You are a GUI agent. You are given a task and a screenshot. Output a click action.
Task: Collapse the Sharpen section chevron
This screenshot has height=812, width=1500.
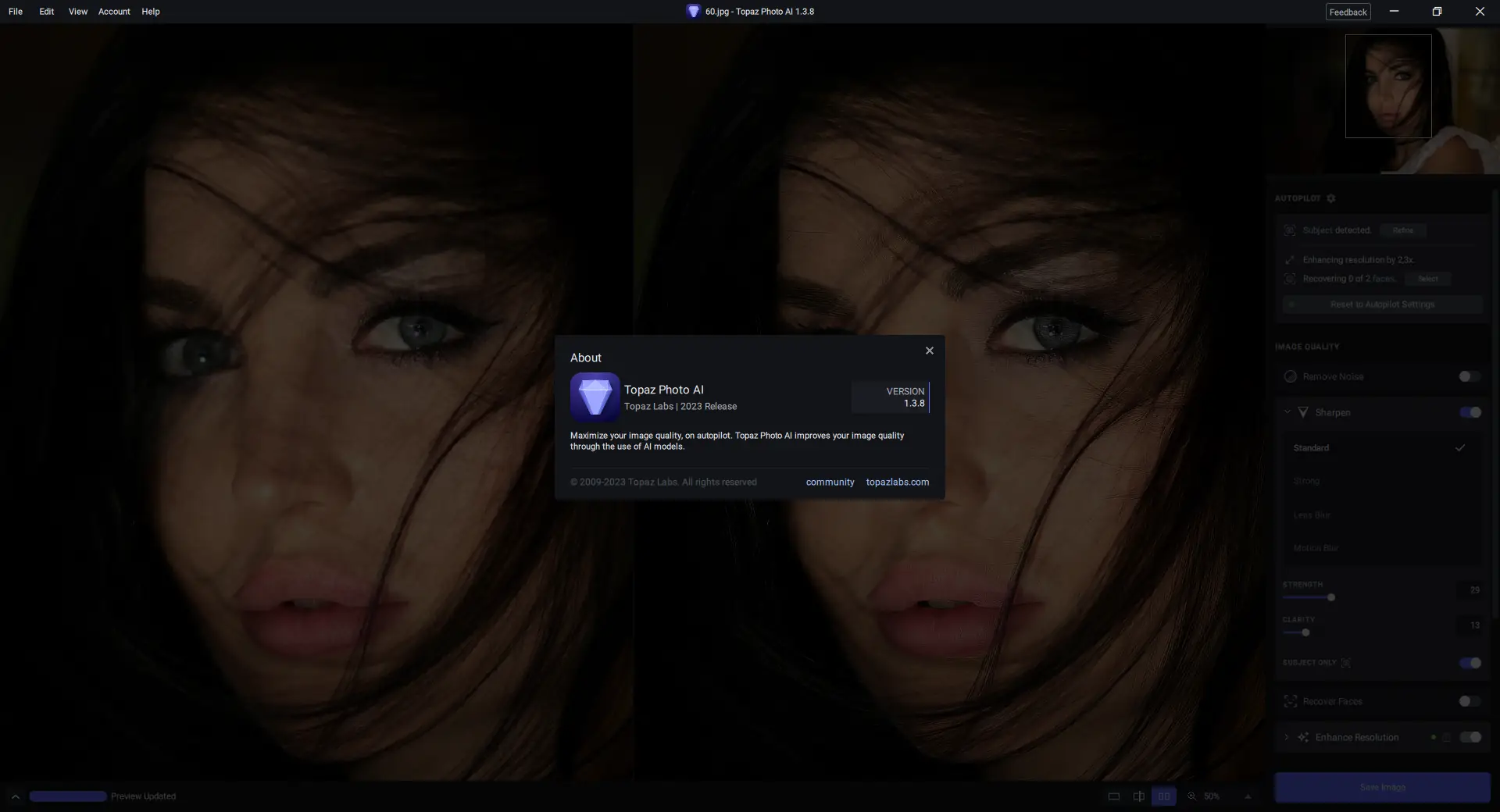click(x=1287, y=412)
